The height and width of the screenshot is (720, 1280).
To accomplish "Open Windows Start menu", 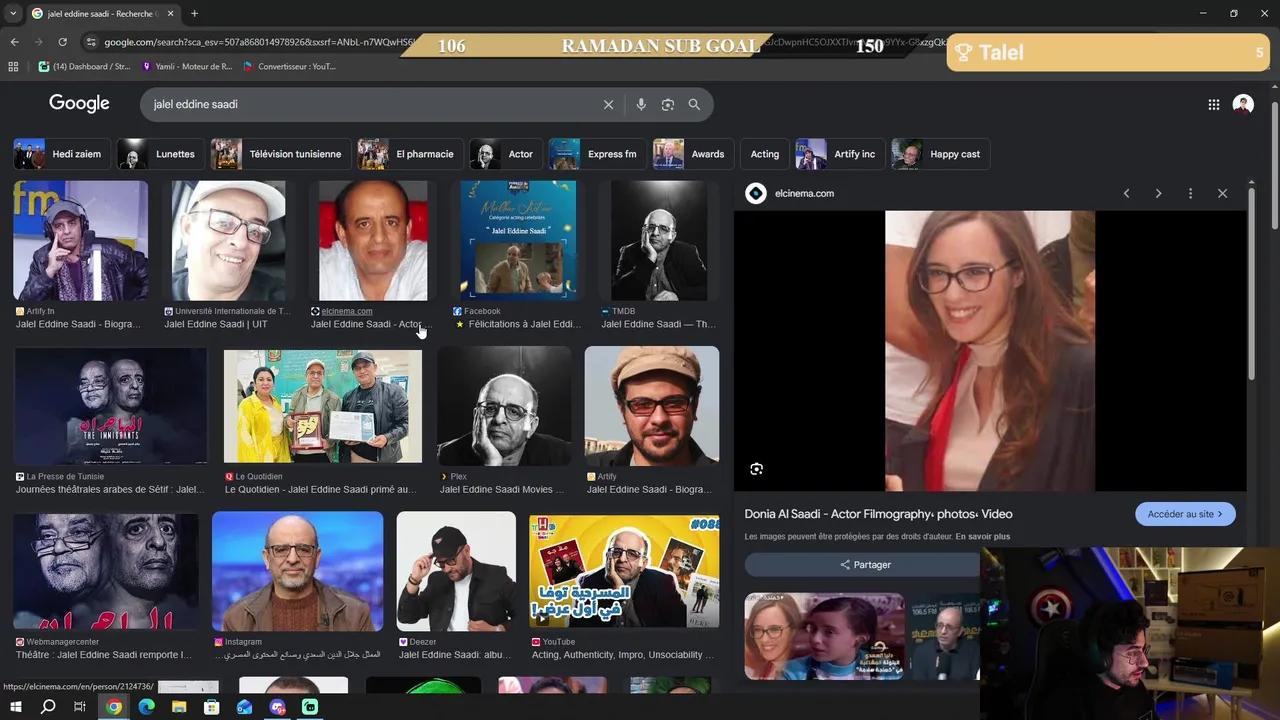I will click(x=15, y=707).
